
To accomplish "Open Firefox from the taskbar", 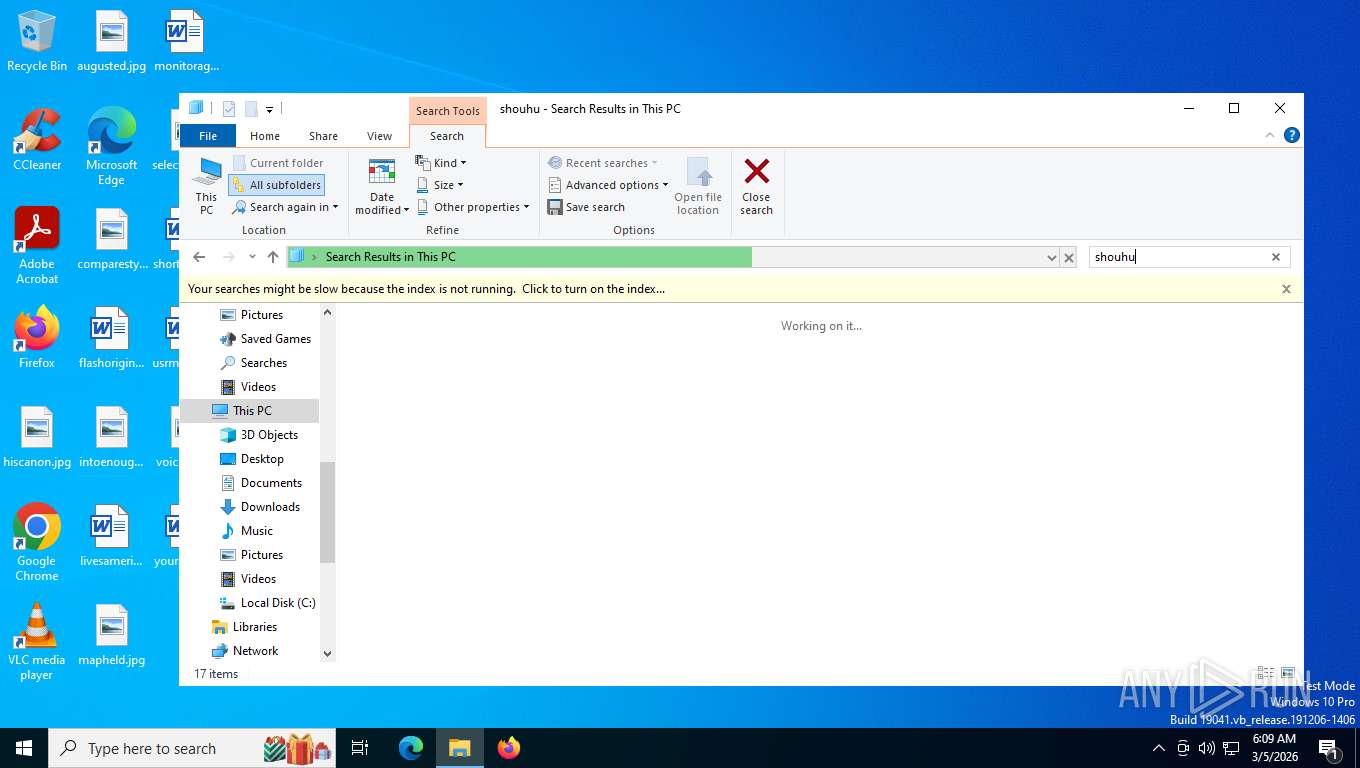I will click(509, 748).
